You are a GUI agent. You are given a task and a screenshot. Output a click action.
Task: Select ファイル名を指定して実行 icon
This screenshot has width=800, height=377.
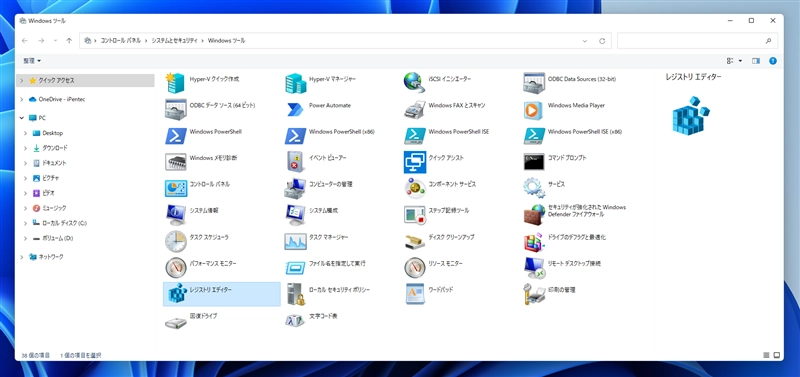295,267
